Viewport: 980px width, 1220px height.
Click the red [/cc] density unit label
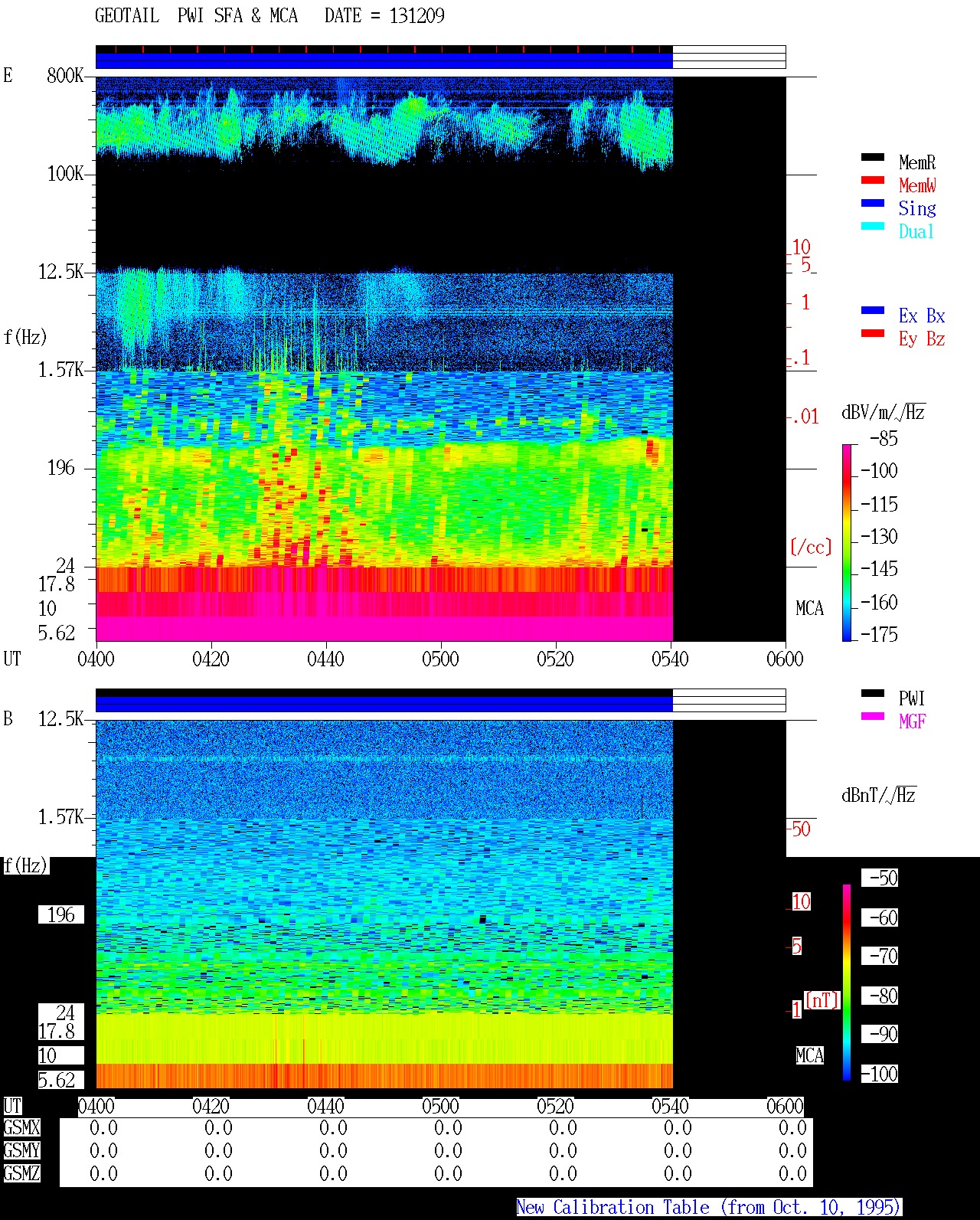[x=811, y=547]
